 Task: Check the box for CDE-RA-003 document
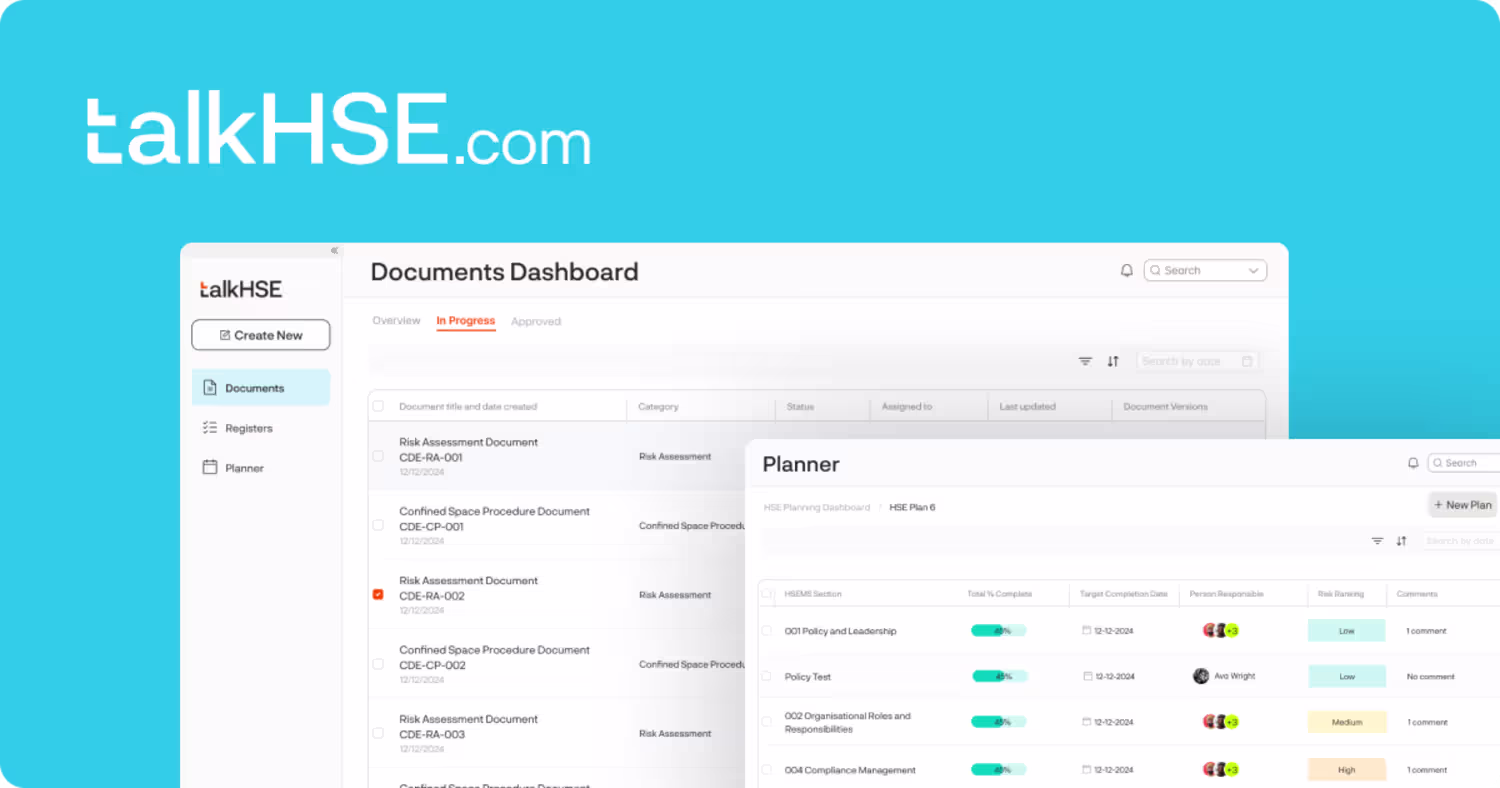[378, 733]
